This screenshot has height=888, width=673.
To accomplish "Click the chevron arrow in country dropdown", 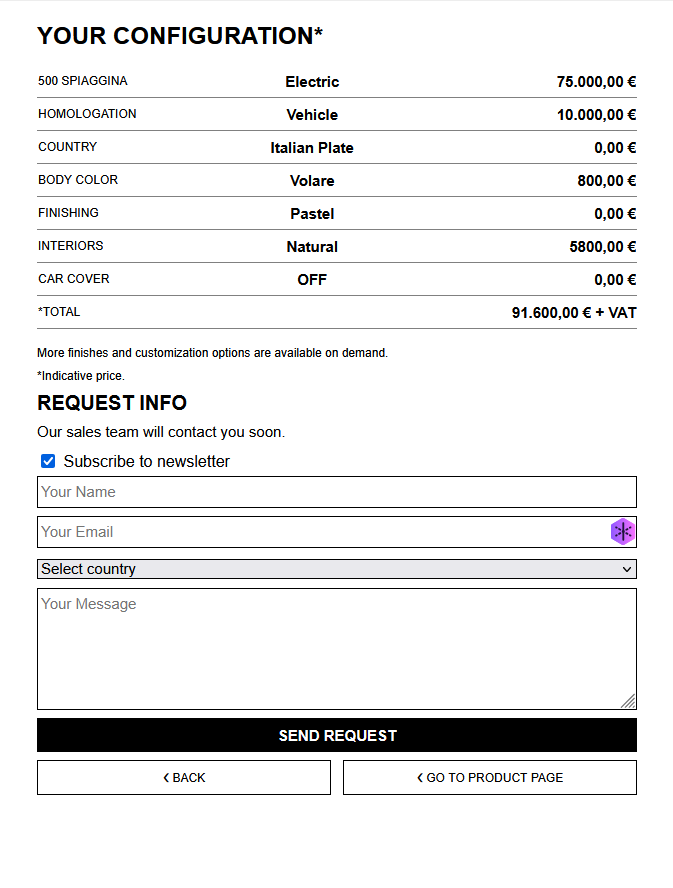I will tap(627, 569).
